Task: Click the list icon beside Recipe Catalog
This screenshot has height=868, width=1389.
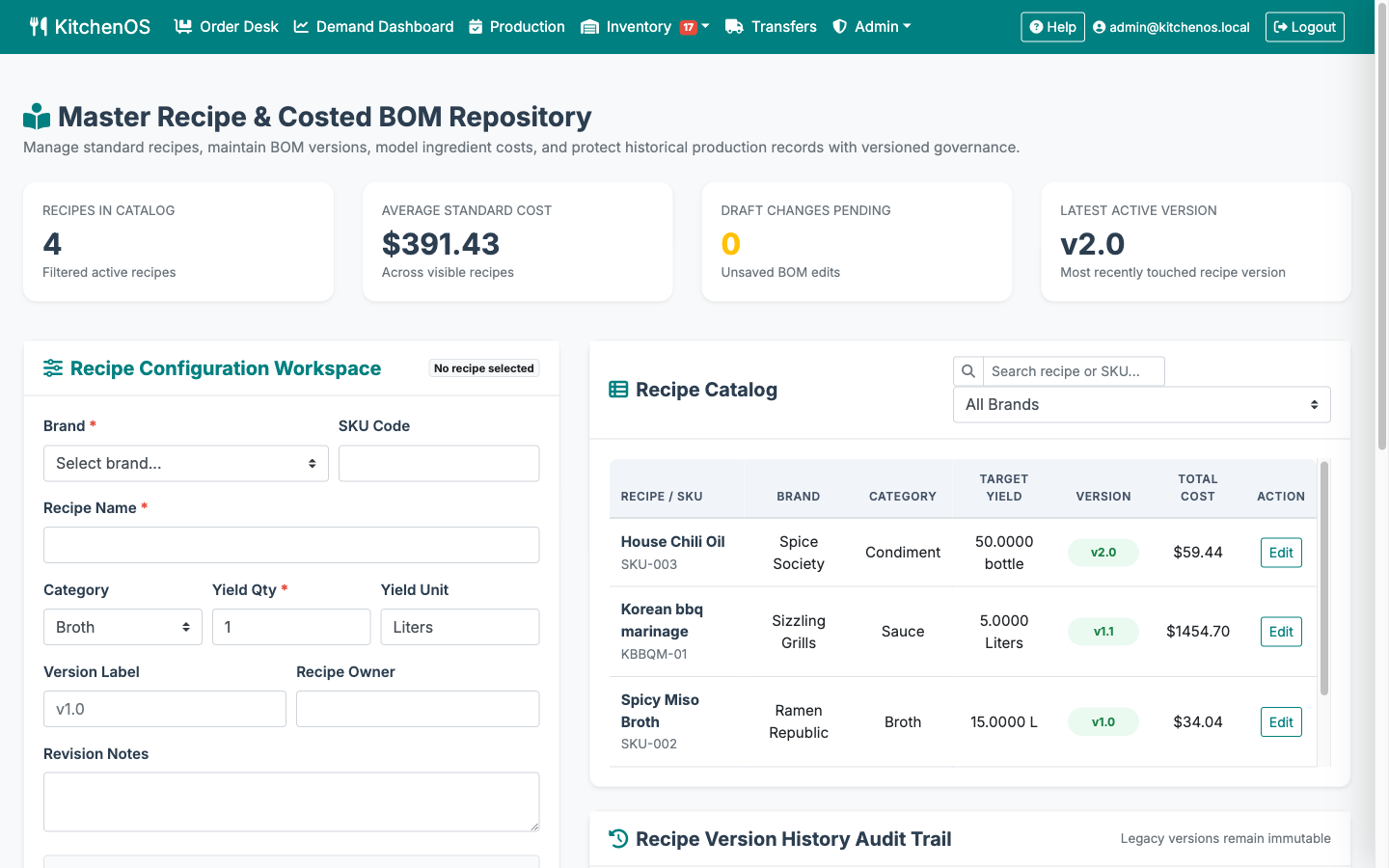Action: [x=618, y=390]
